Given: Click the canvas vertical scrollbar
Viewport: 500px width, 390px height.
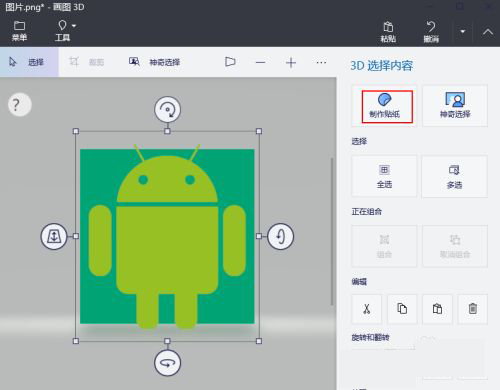Looking at the screenshot, I should point(332,231).
